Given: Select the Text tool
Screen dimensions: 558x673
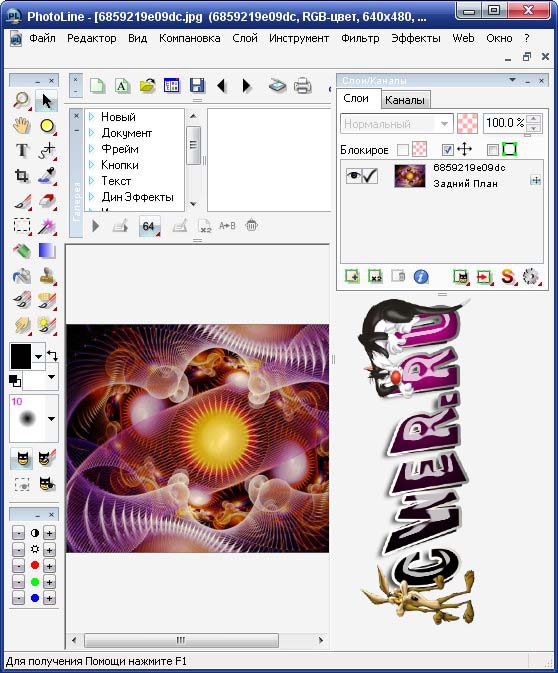Looking at the screenshot, I should [21, 150].
